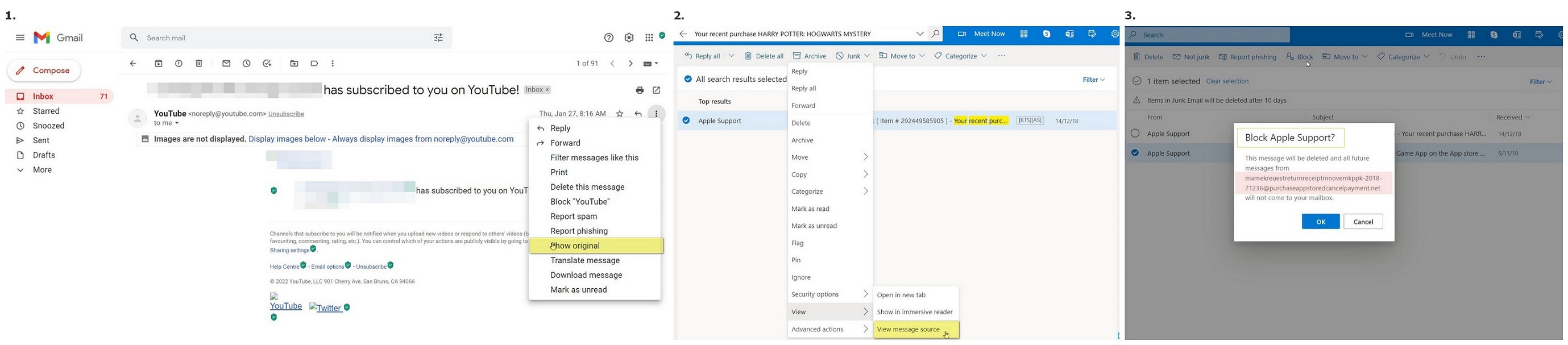Open the Gmail labels icon
The width and height of the screenshot is (1568, 345).
point(314,64)
